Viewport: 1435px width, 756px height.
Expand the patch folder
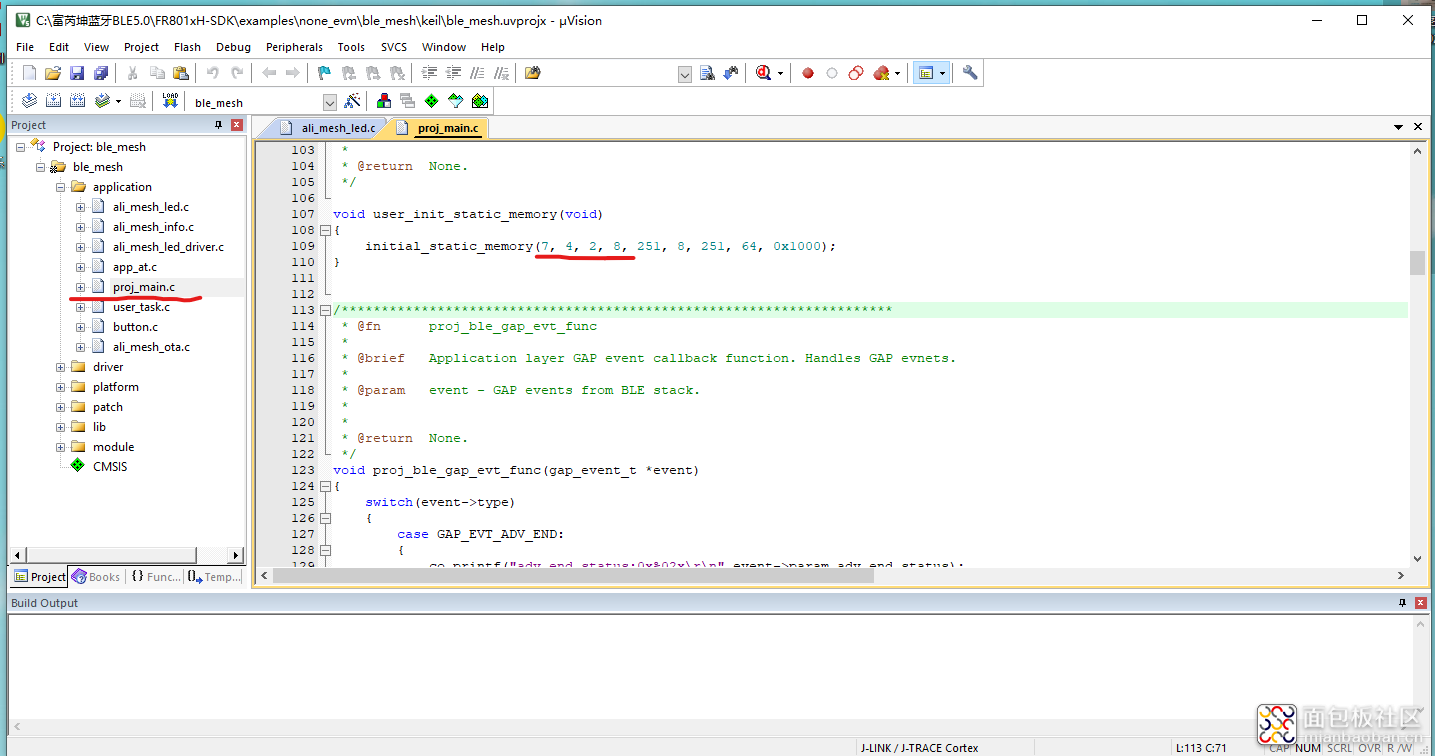point(60,407)
